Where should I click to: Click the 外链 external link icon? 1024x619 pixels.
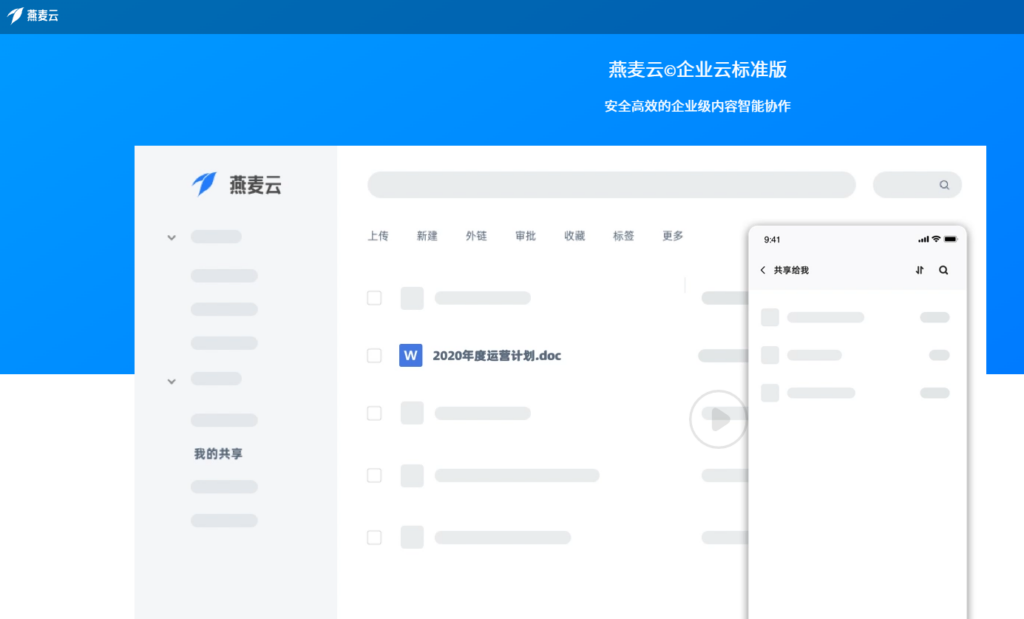(476, 236)
